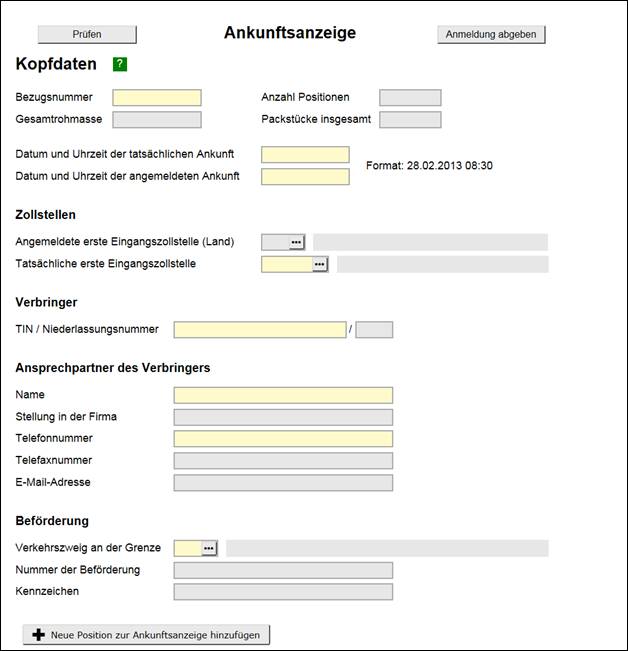Open lookup for Angemeldete erste Eingangszollstelle (Land)
Viewport: 628px width, 651px height.
coord(296,242)
